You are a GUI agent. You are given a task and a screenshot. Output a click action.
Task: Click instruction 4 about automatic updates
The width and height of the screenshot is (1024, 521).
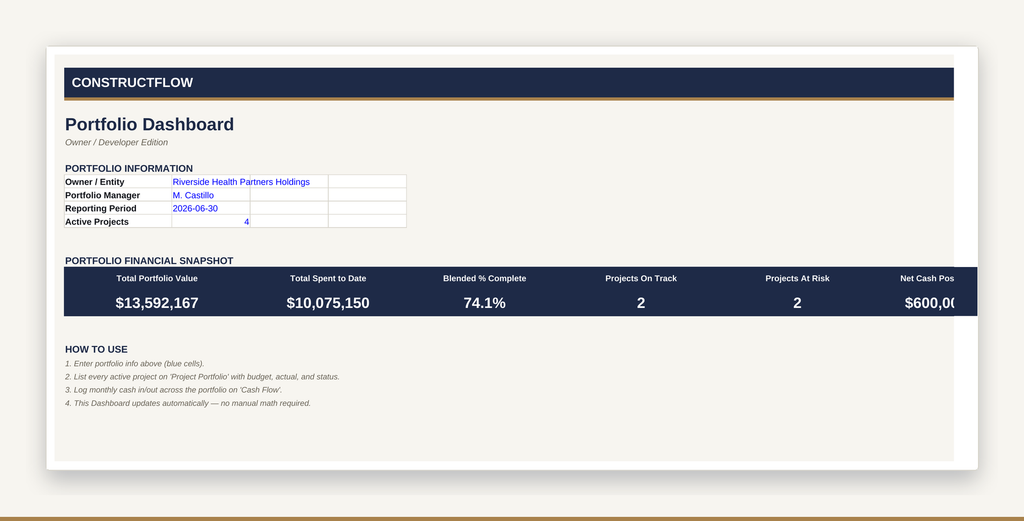(x=188, y=403)
